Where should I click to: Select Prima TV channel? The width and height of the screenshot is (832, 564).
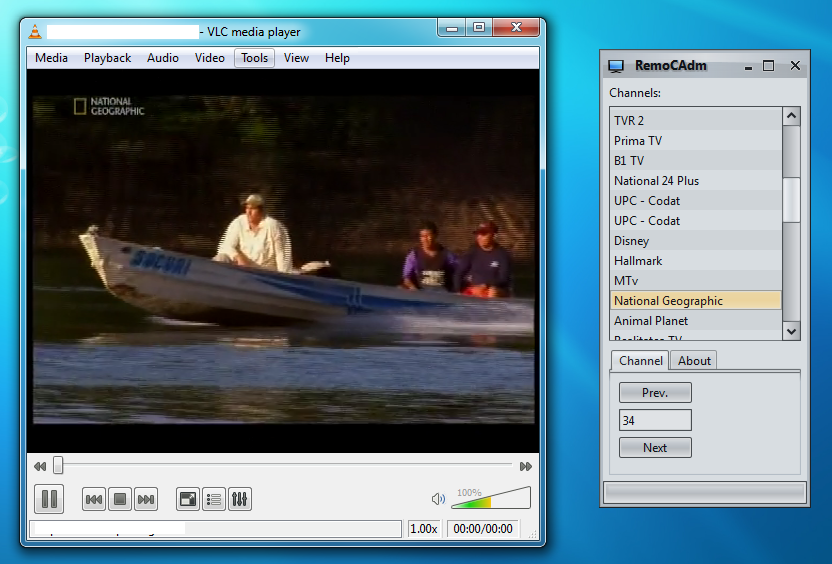696,141
